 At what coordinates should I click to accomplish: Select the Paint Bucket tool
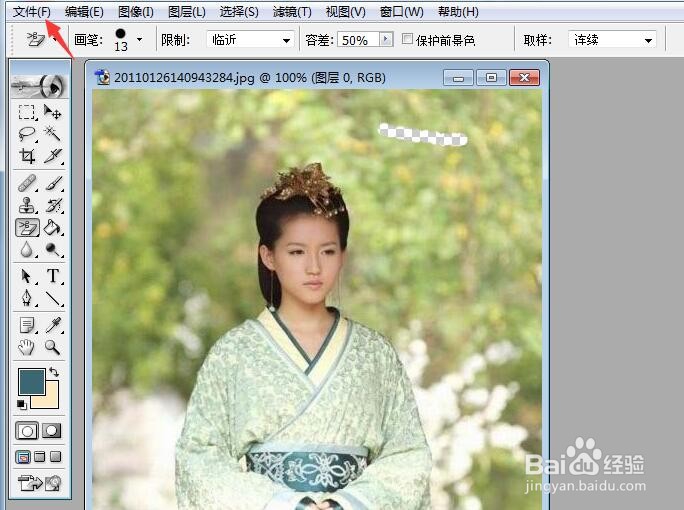pyautogui.click(x=52, y=227)
